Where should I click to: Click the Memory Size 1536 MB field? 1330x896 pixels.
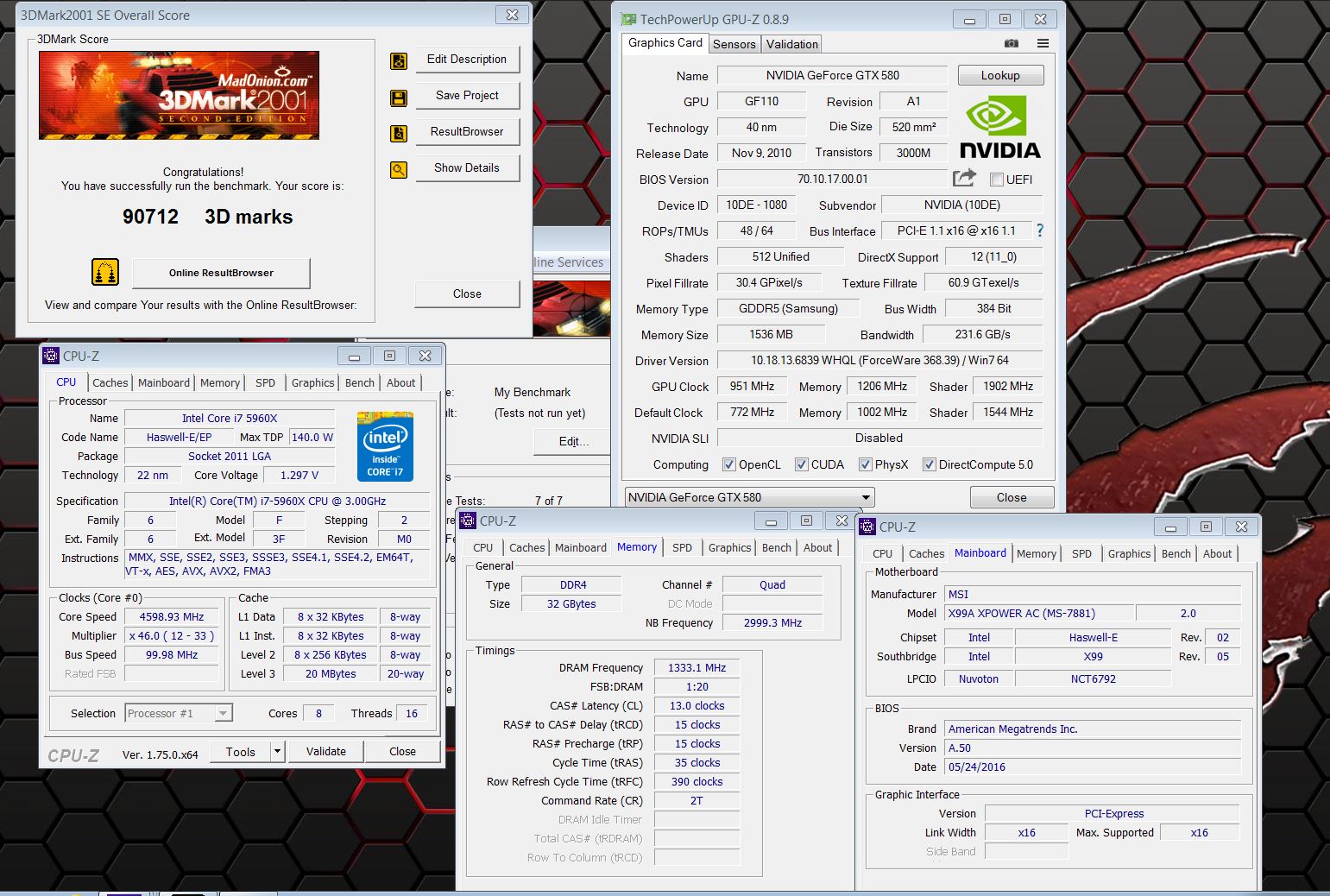click(x=771, y=334)
